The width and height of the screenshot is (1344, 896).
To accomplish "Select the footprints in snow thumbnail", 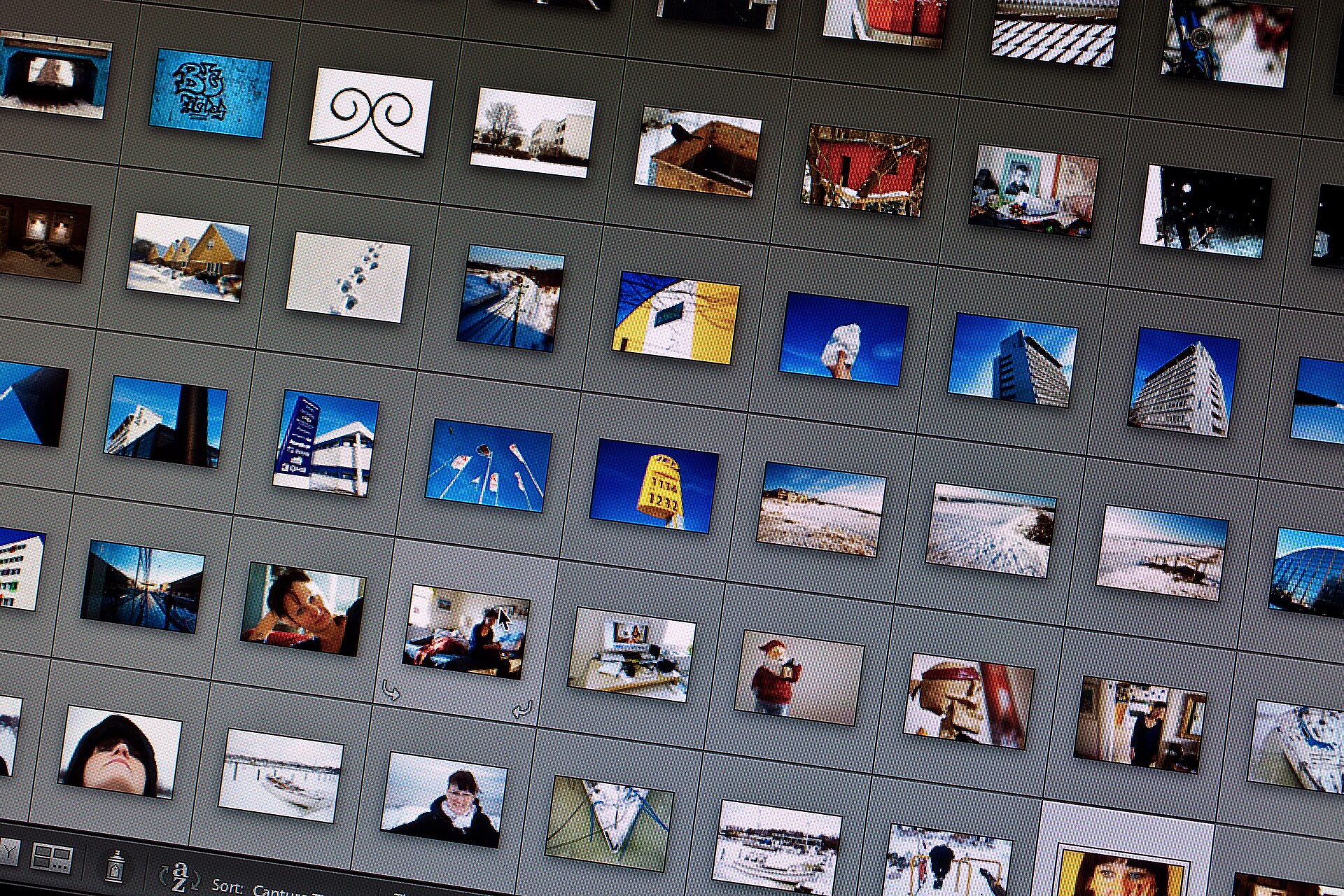I will (x=348, y=278).
